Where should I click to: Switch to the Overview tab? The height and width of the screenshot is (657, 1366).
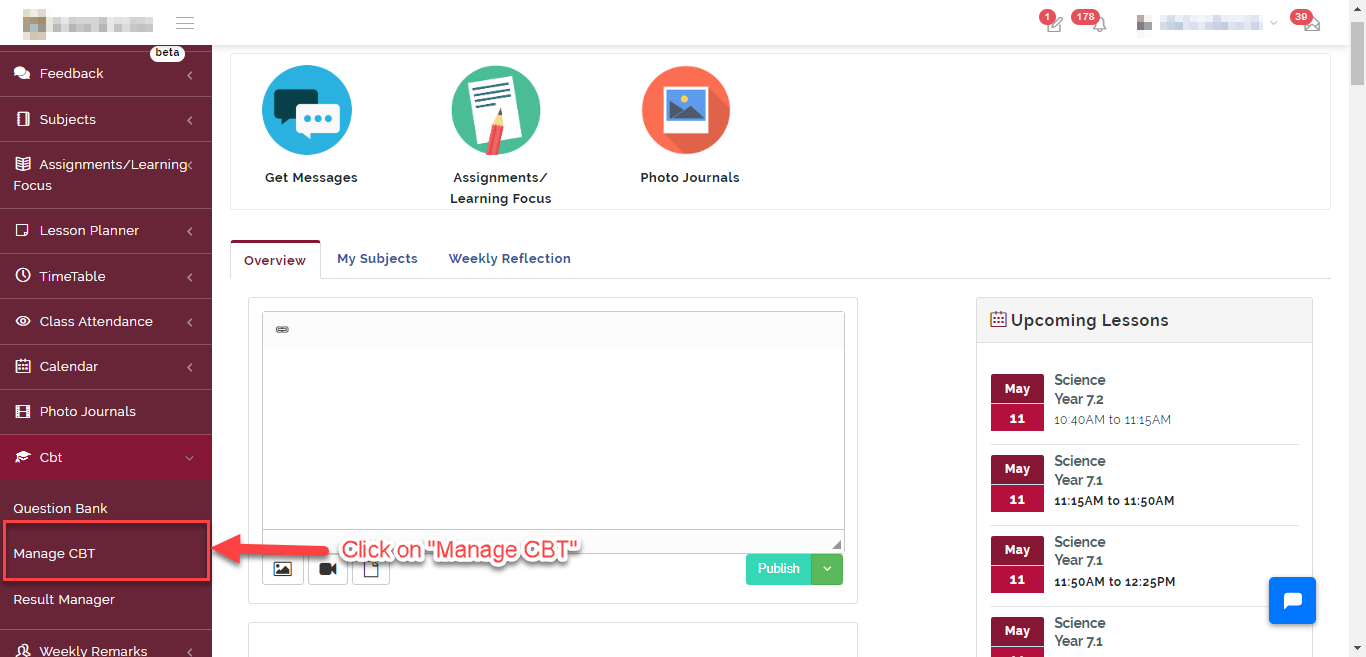pos(275,260)
